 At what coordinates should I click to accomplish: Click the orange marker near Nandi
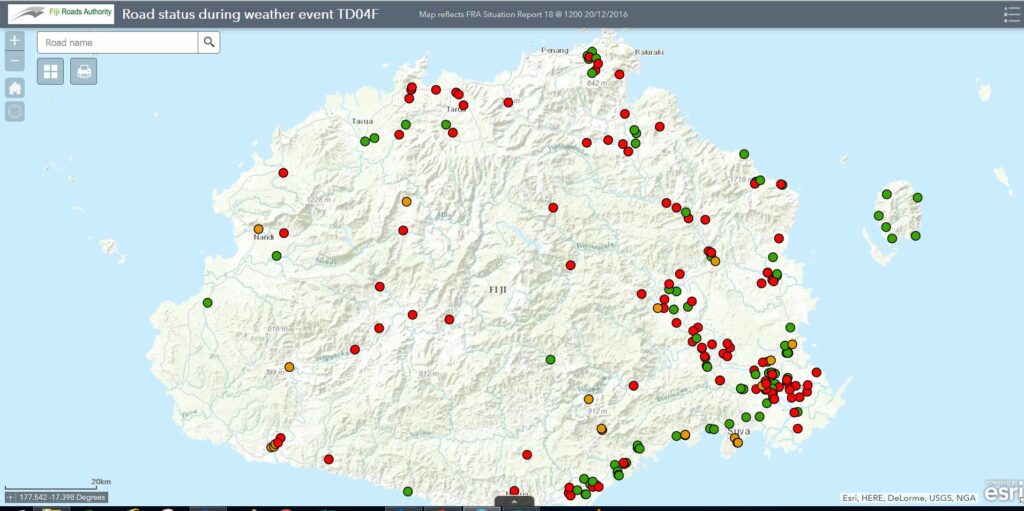click(x=258, y=229)
